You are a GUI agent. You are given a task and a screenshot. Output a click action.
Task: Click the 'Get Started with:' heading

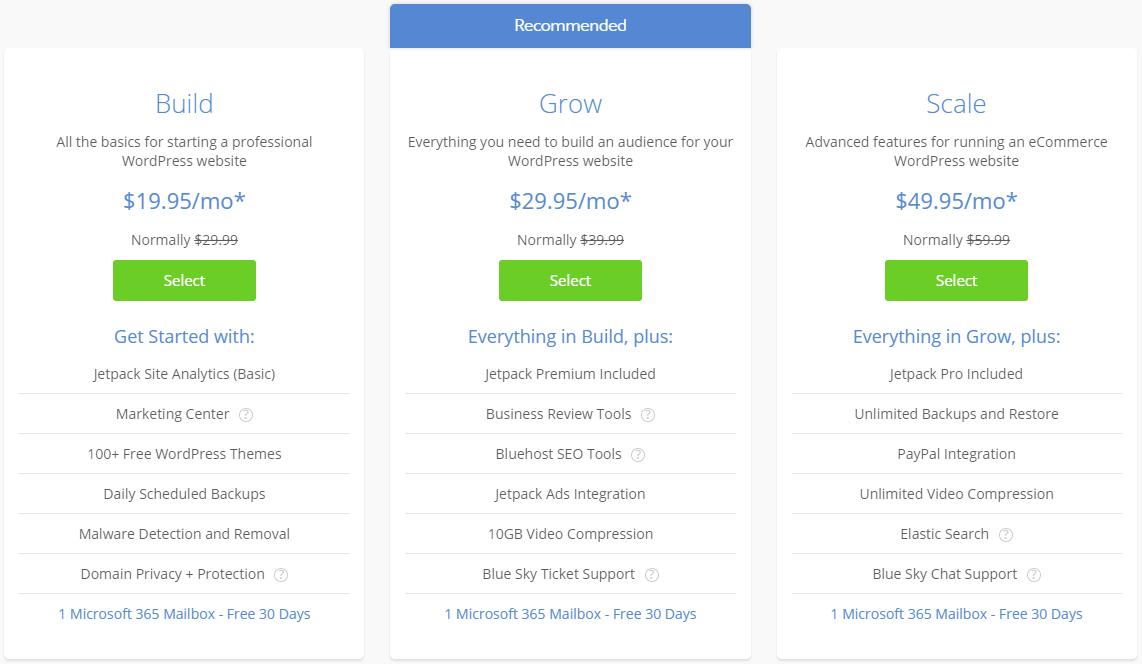(x=184, y=336)
